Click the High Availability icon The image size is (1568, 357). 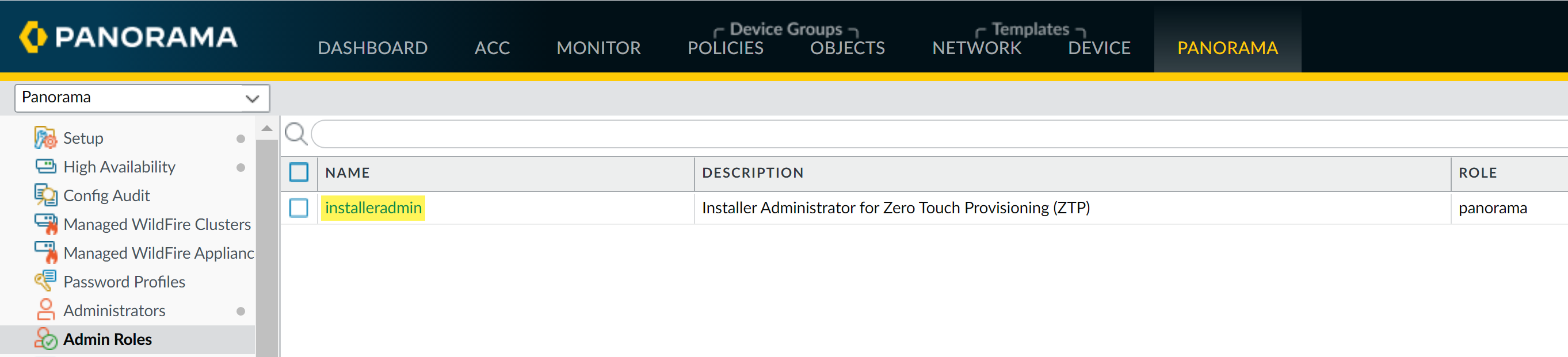(x=45, y=167)
